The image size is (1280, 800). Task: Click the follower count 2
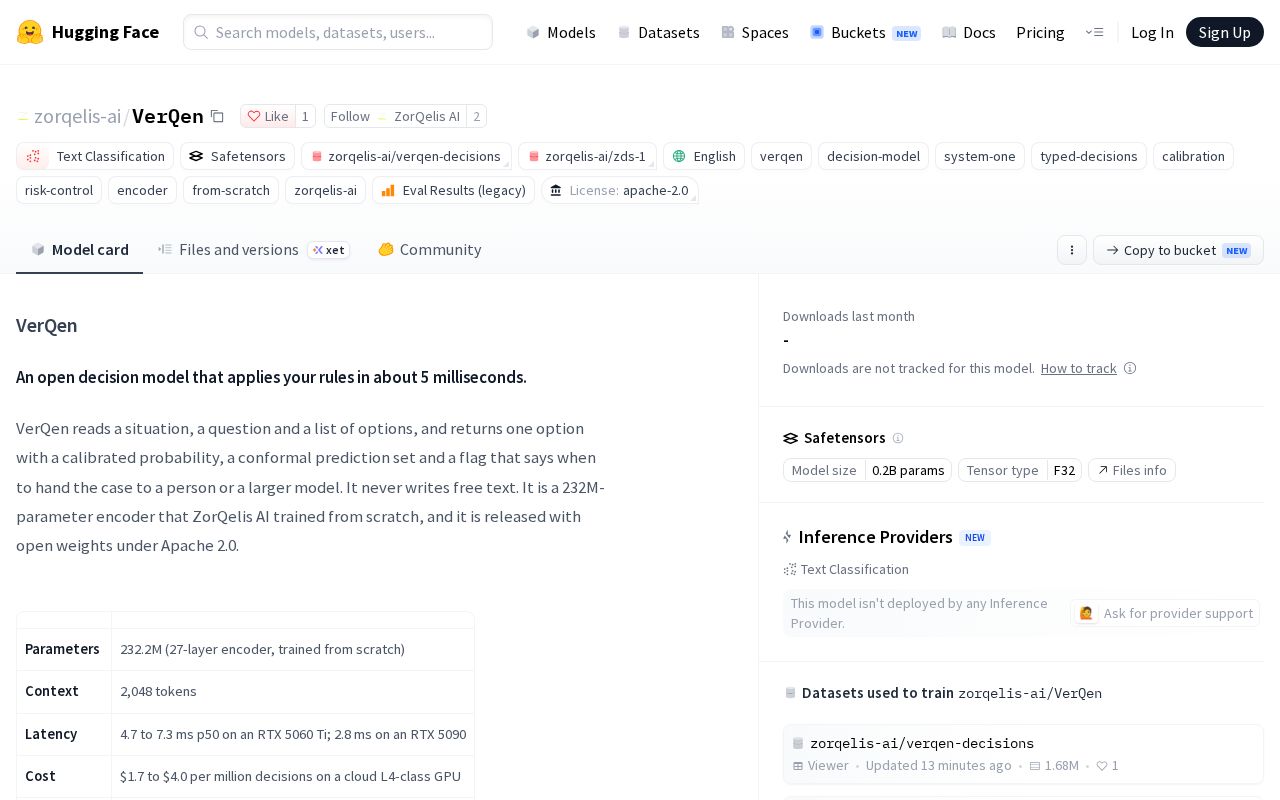coord(476,116)
